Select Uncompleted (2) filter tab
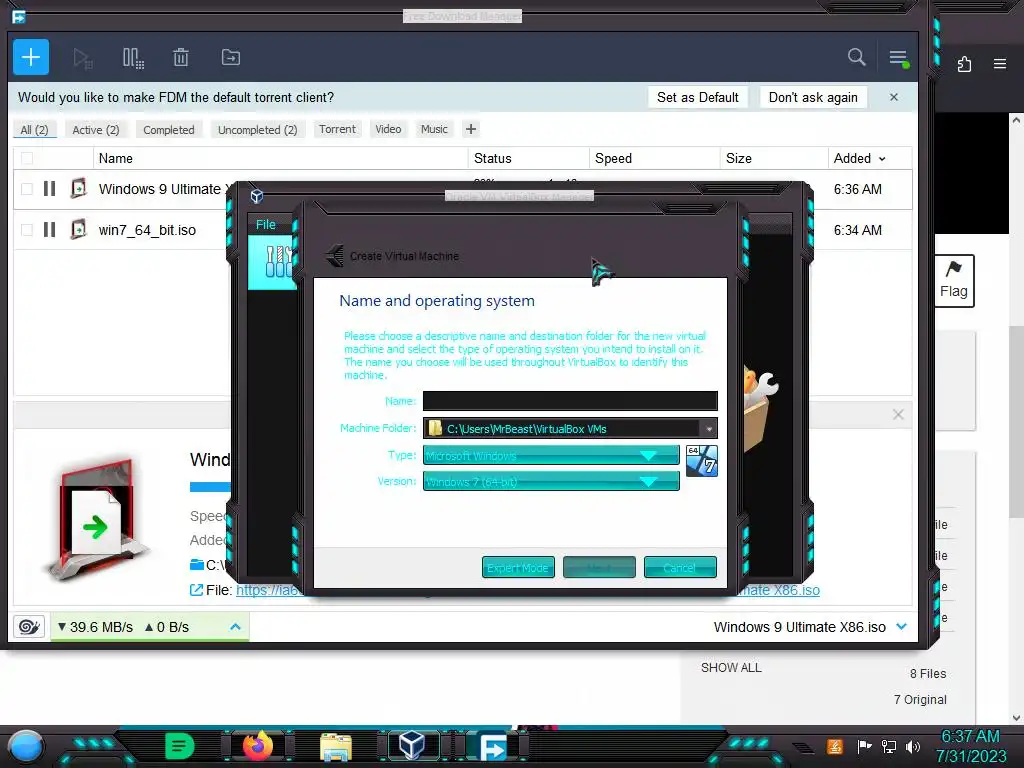 (x=257, y=129)
